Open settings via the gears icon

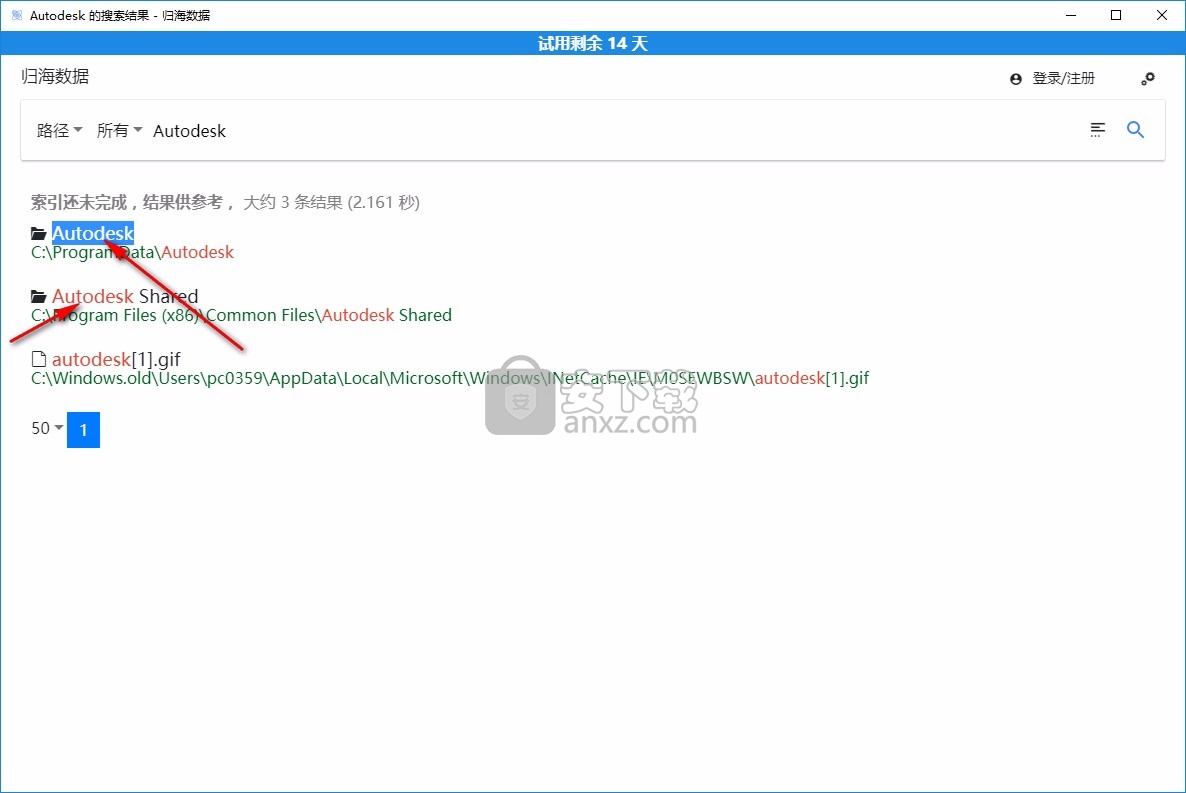[1148, 78]
